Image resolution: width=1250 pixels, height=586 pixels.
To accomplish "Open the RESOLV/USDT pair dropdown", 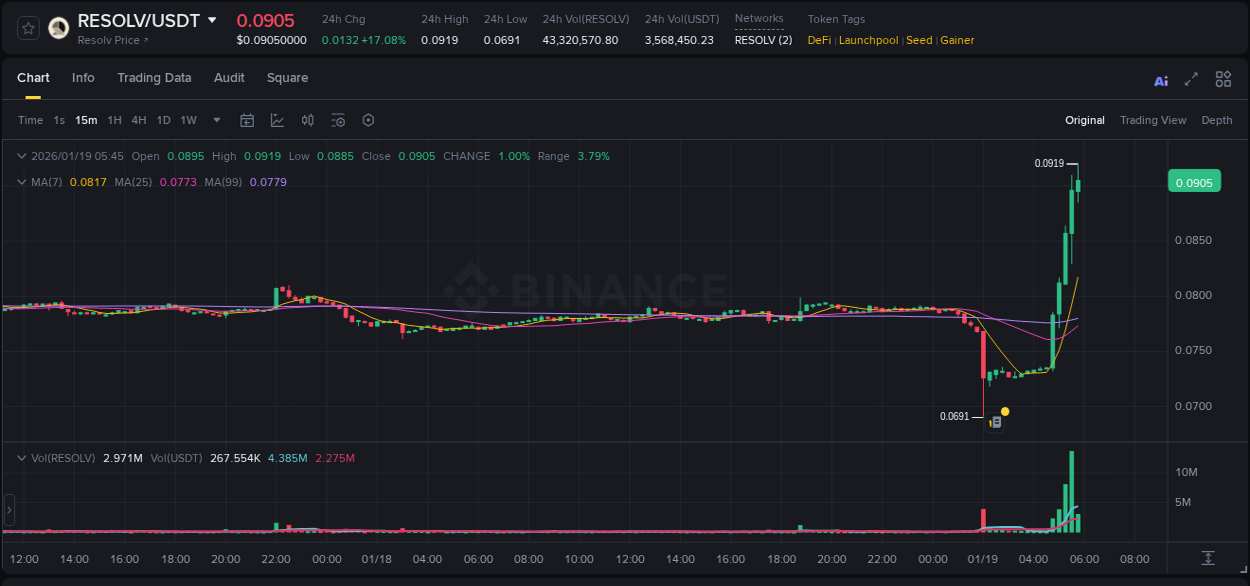I will point(211,20).
